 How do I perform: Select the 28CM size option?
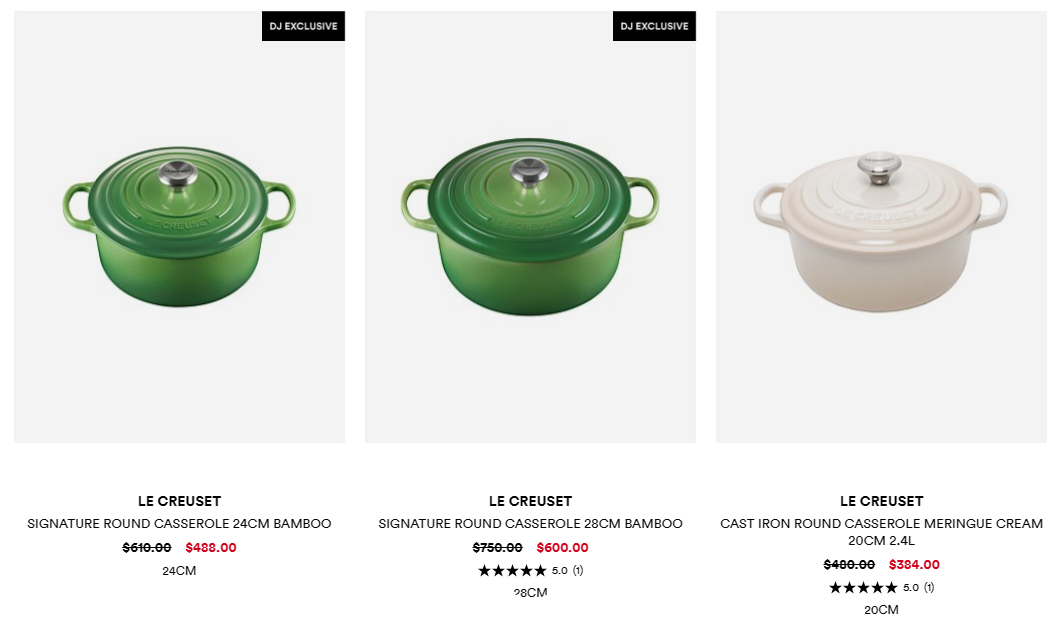pyautogui.click(x=530, y=592)
